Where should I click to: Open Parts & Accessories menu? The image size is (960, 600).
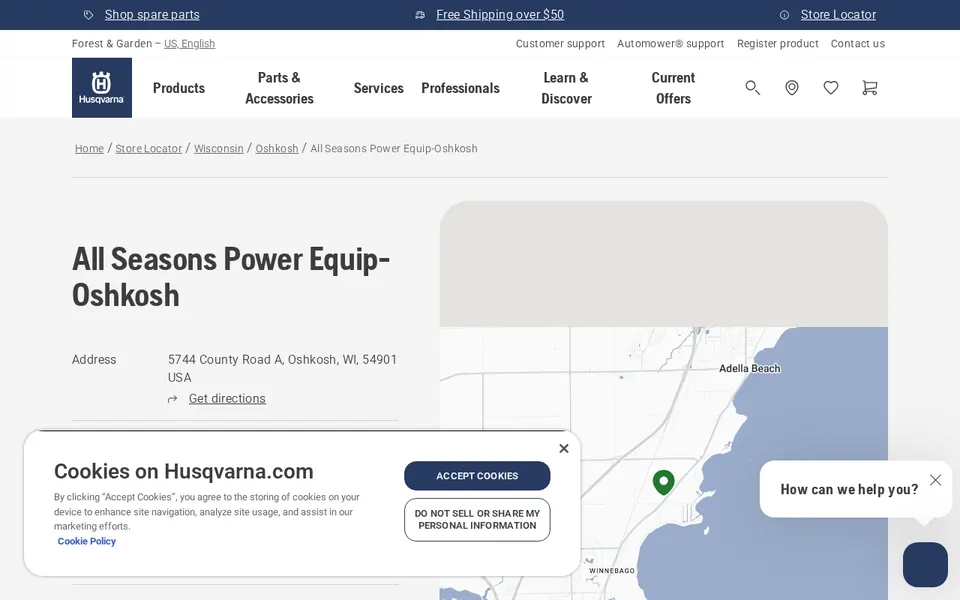click(279, 88)
